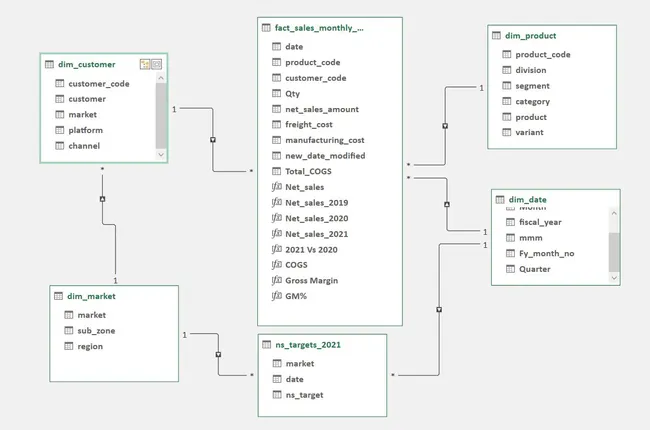
Task: Click scroll-down arrow in dim_date table
Action: (x=614, y=278)
